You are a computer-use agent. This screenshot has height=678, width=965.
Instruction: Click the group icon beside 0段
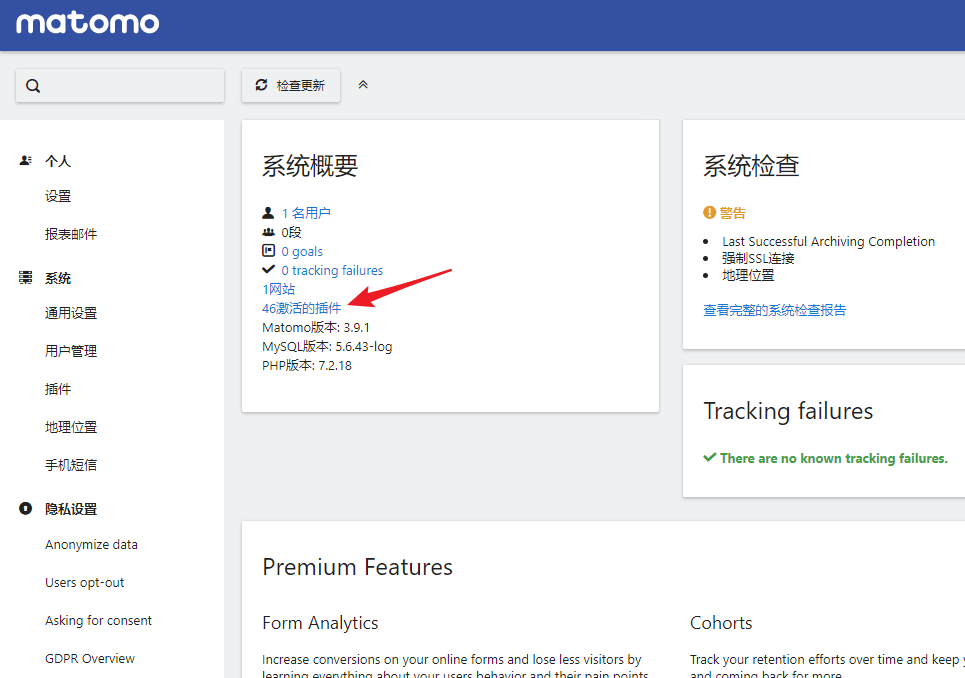pos(268,232)
